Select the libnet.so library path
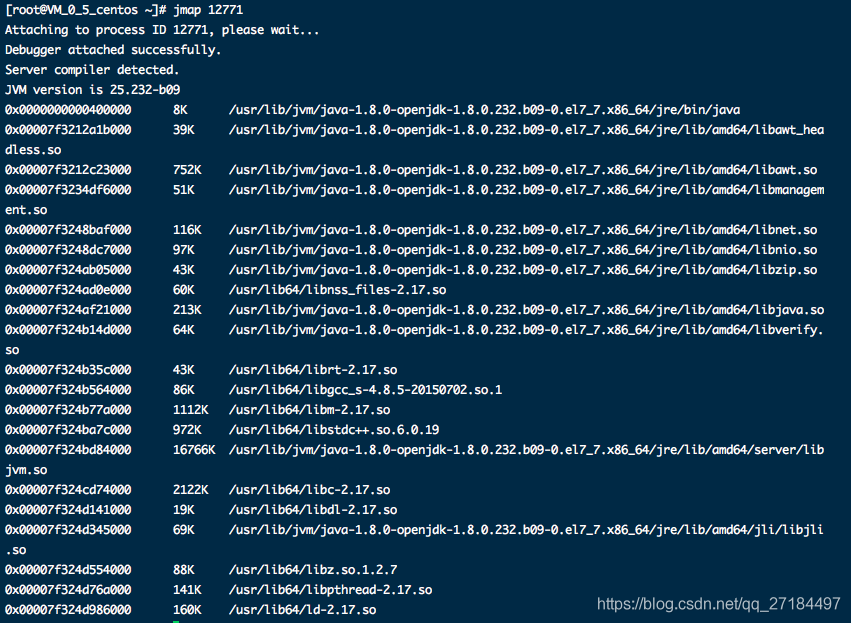This screenshot has height=623, width=851. click(x=523, y=230)
